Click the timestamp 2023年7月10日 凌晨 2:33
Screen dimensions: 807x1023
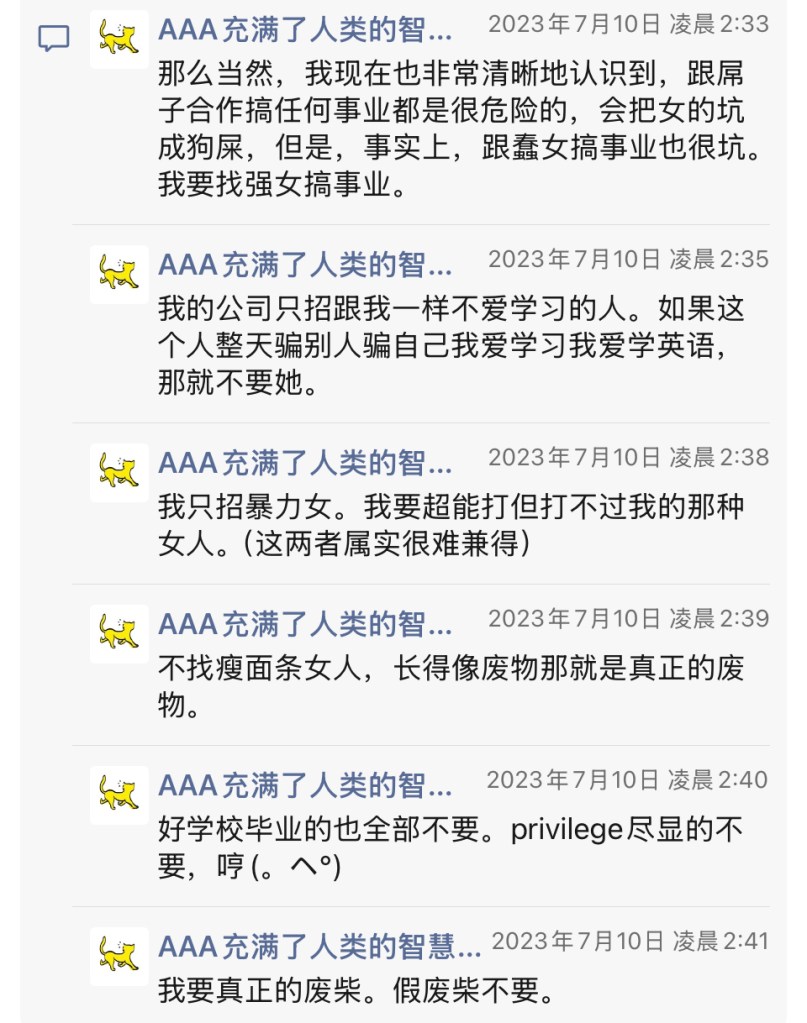[x=628, y=24]
